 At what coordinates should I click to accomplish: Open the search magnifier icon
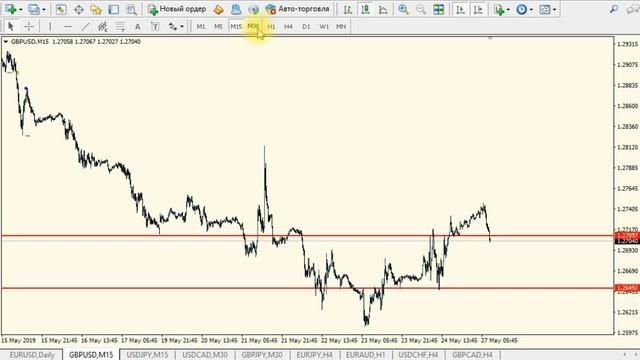pos(613,9)
